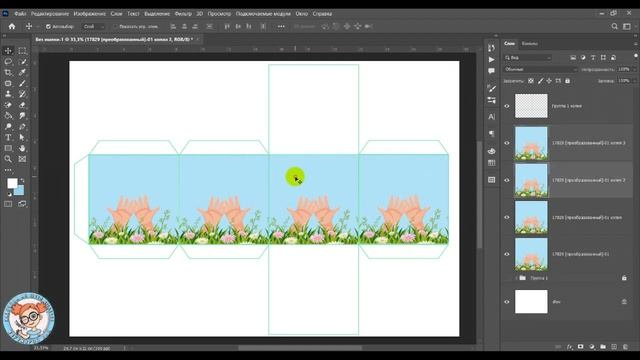Screen dimensions: 640x360
Task: Select the Zoom magnifier tool
Action: tap(8, 159)
